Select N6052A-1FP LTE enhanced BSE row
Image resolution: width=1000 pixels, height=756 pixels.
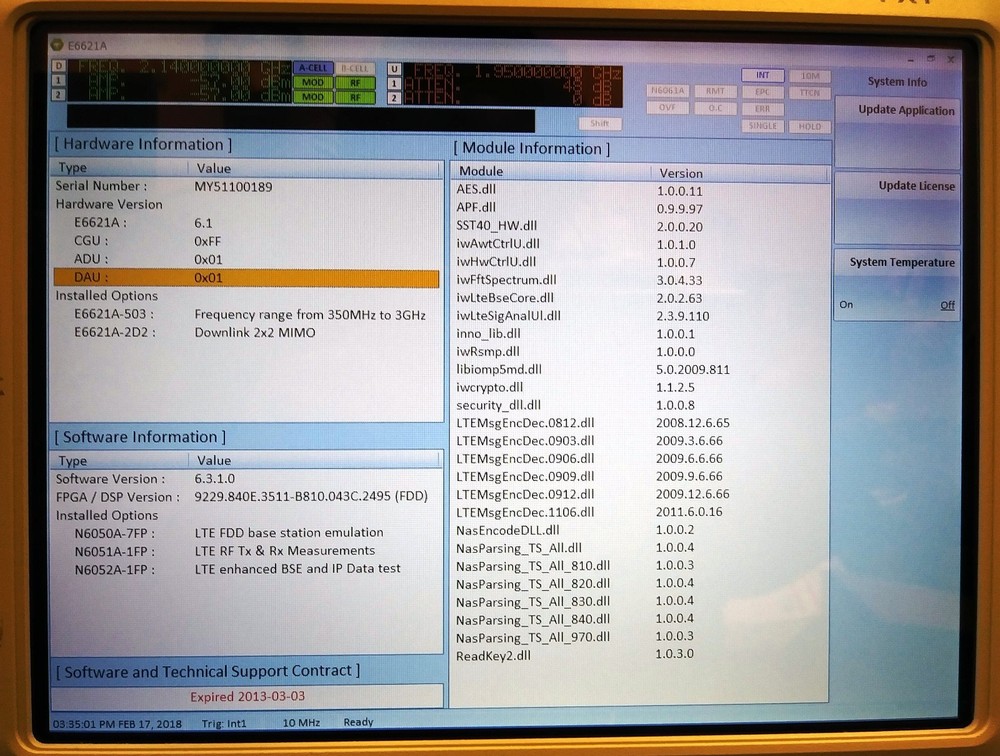click(247, 569)
